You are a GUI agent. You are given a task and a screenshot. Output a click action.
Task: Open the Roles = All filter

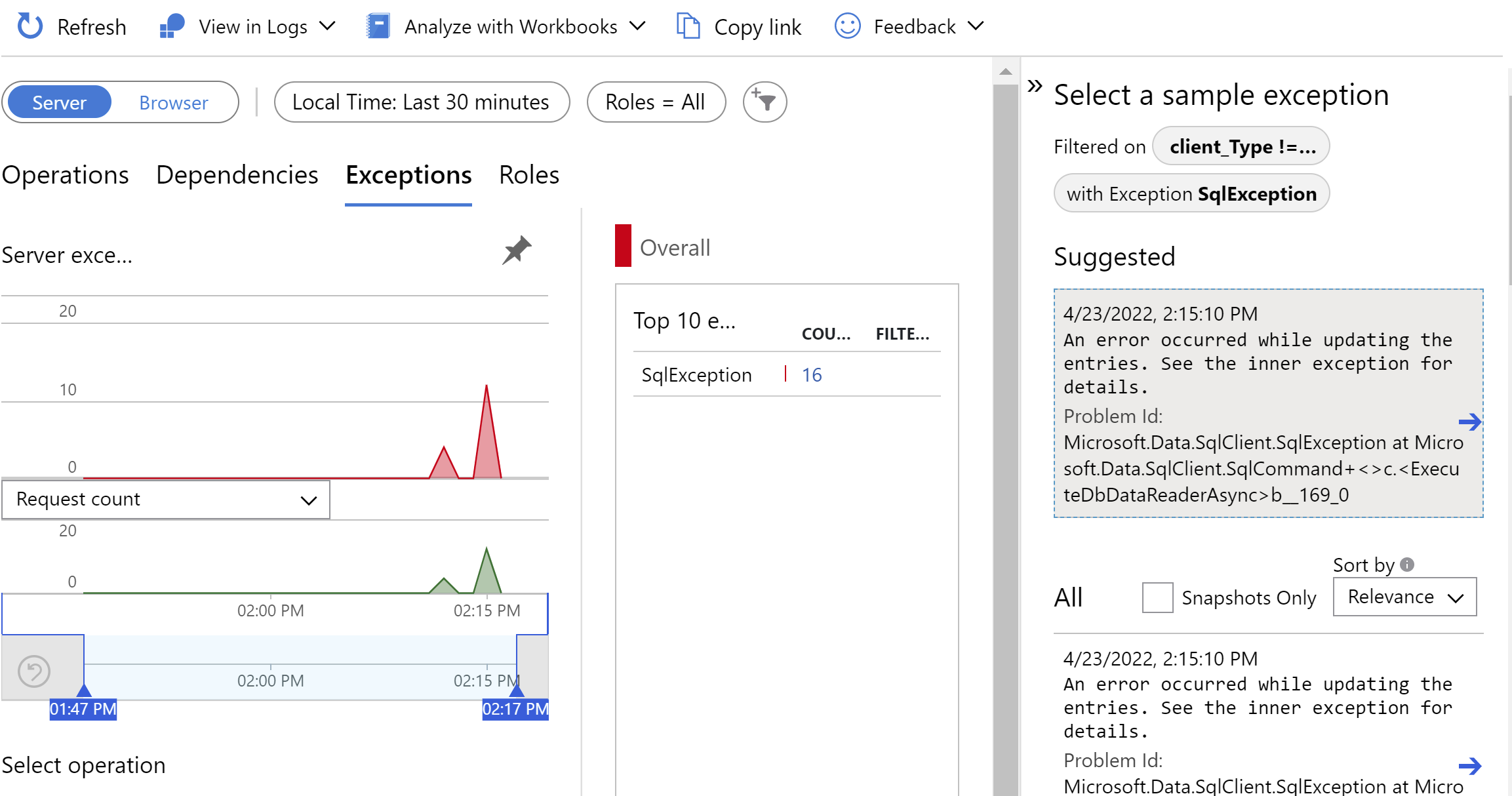pos(656,102)
